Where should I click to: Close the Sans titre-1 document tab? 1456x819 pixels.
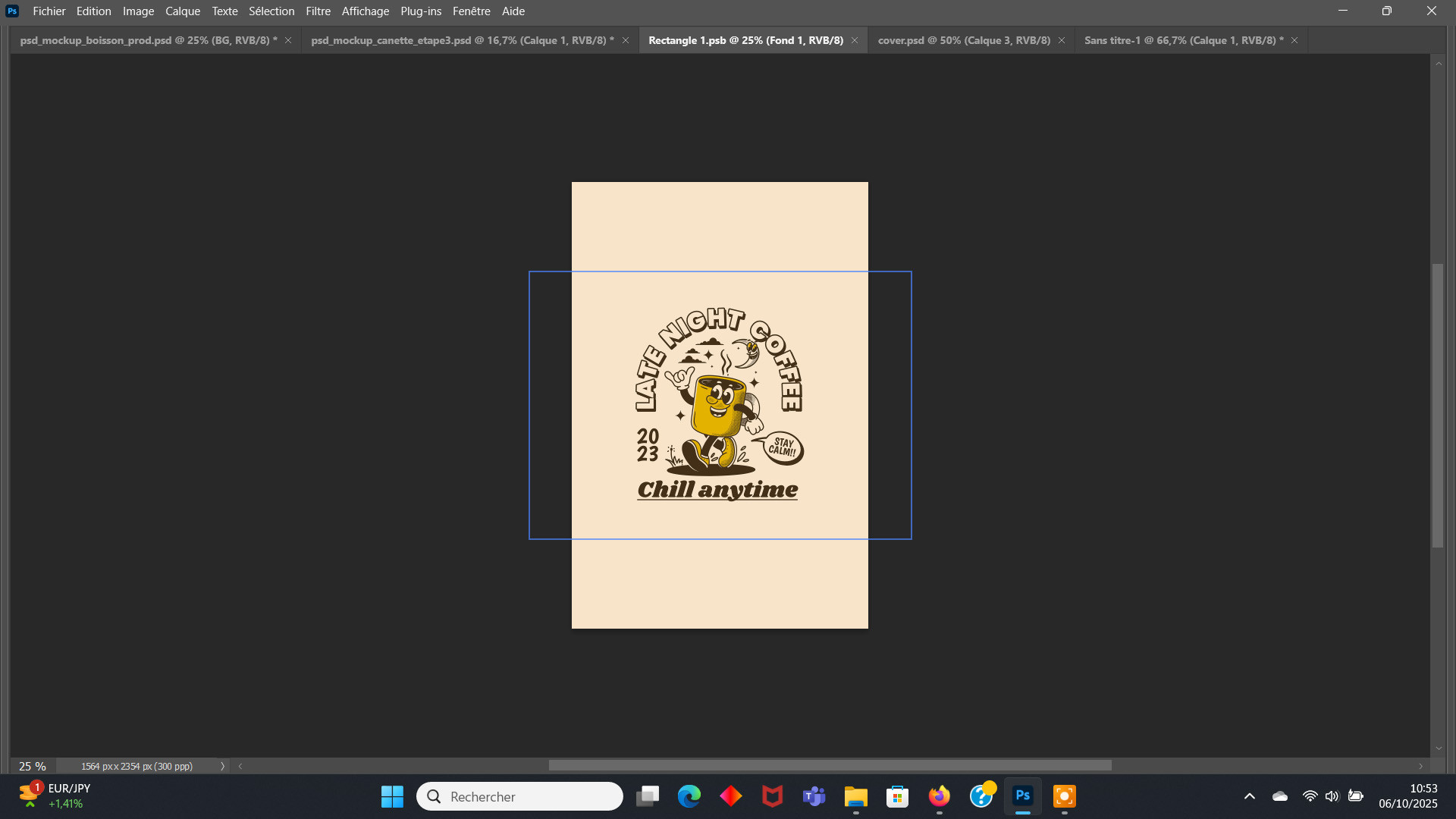click(x=1294, y=40)
